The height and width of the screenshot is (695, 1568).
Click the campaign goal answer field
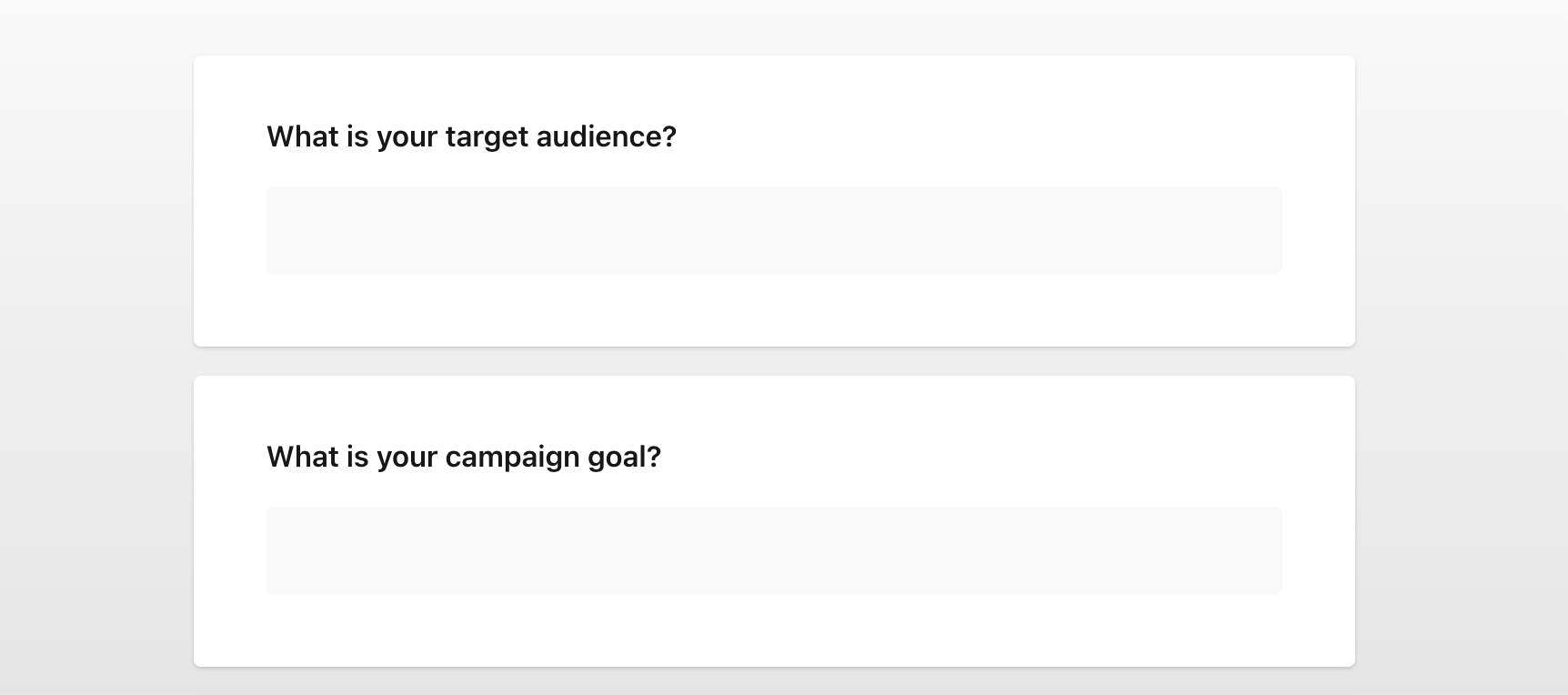(774, 550)
